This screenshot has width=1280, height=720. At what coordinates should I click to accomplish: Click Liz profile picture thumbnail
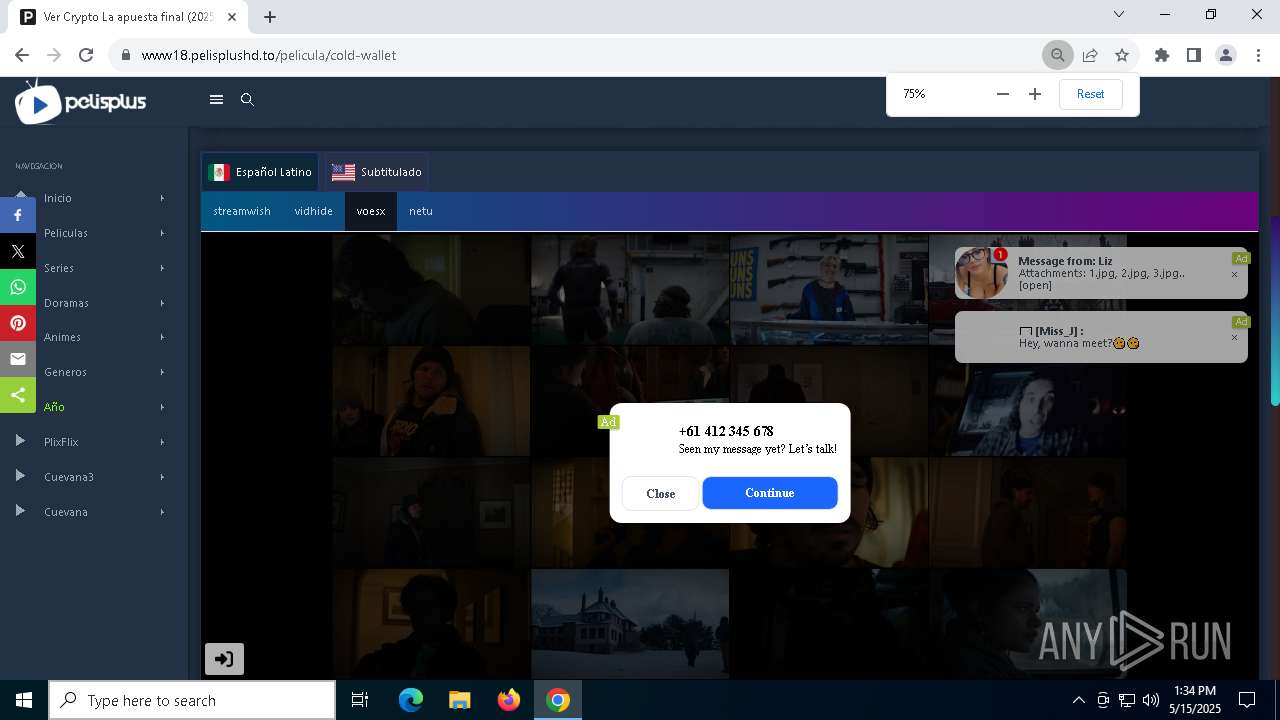click(x=981, y=273)
